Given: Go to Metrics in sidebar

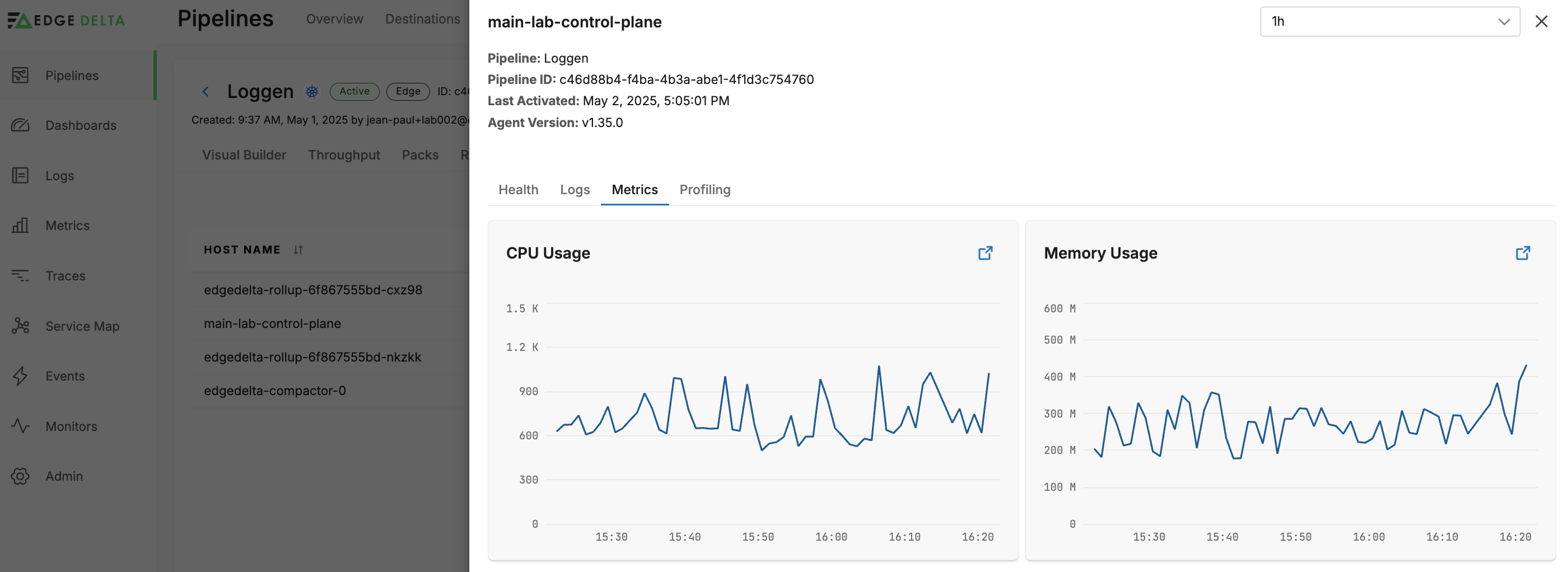Looking at the screenshot, I should pyautogui.click(x=67, y=225).
